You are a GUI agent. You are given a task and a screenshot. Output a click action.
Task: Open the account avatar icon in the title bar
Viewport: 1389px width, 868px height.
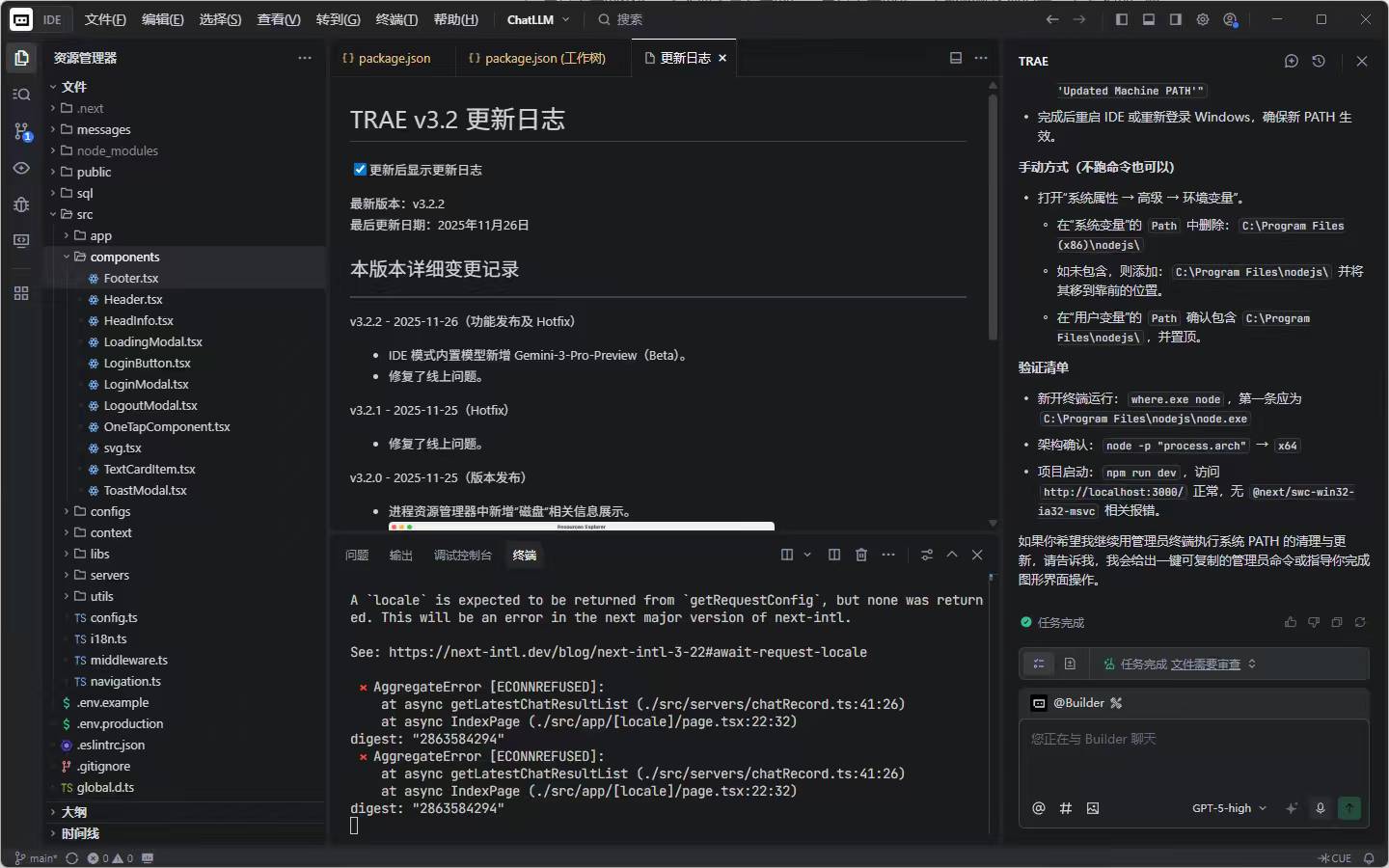(x=1230, y=19)
